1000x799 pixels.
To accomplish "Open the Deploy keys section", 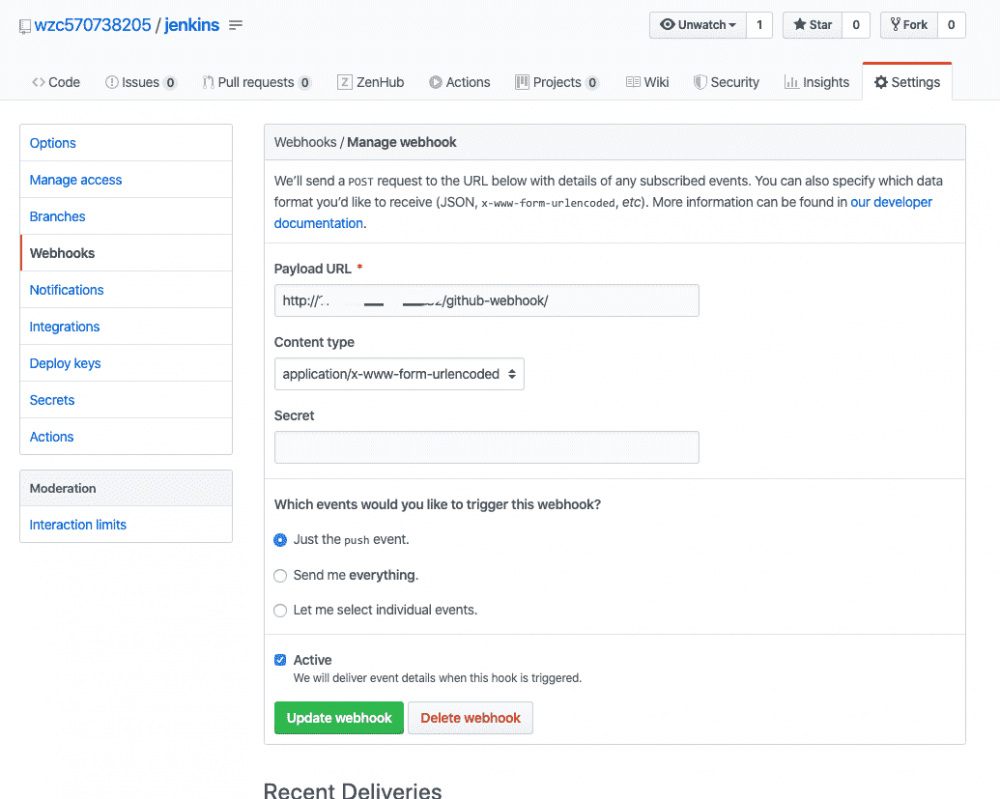I will click(65, 363).
